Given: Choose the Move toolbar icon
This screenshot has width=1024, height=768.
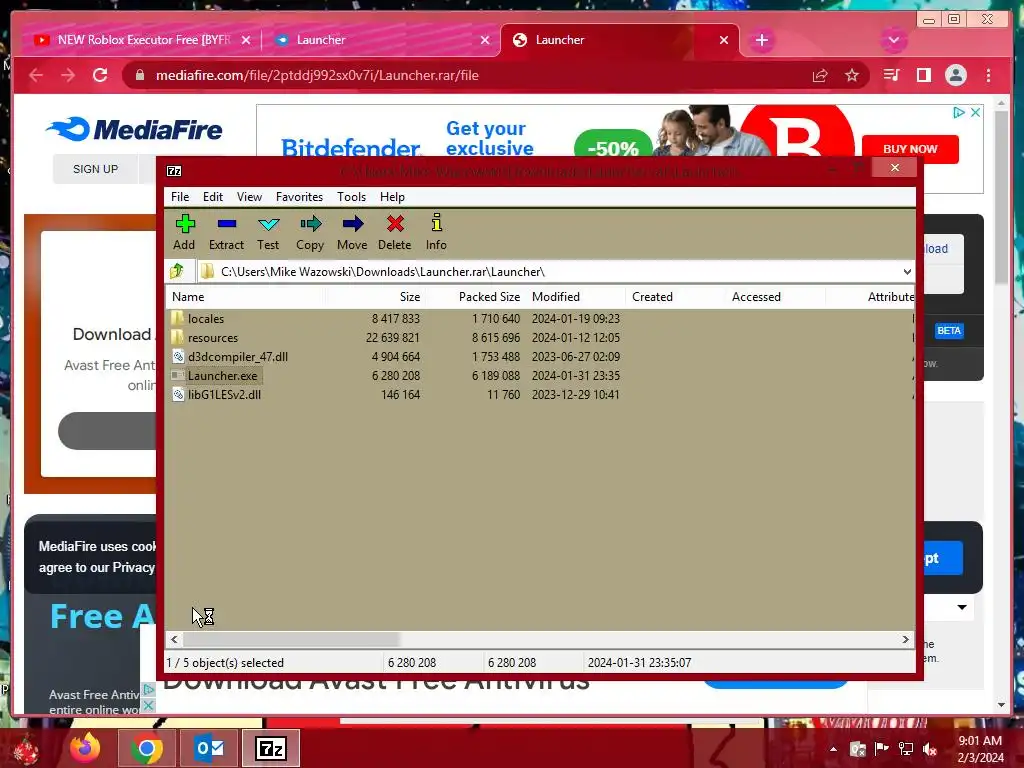Looking at the screenshot, I should (x=353, y=224).
